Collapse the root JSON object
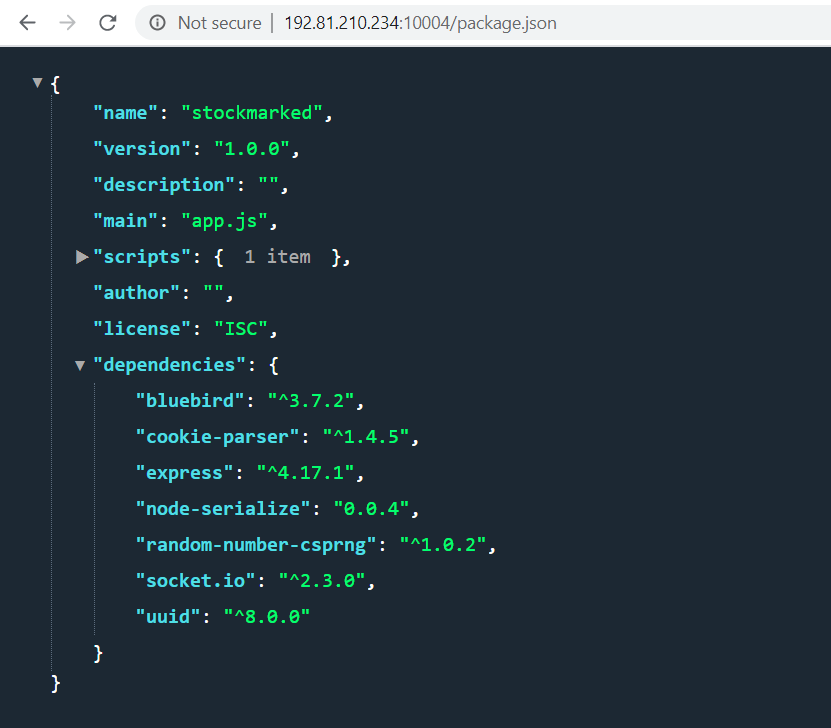The height and width of the screenshot is (728, 831). pos(37,82)
